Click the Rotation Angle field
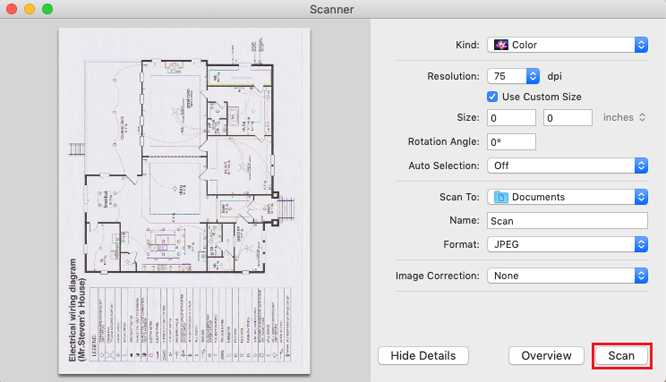This screenshot has height=382, width=666. point(511,142)
